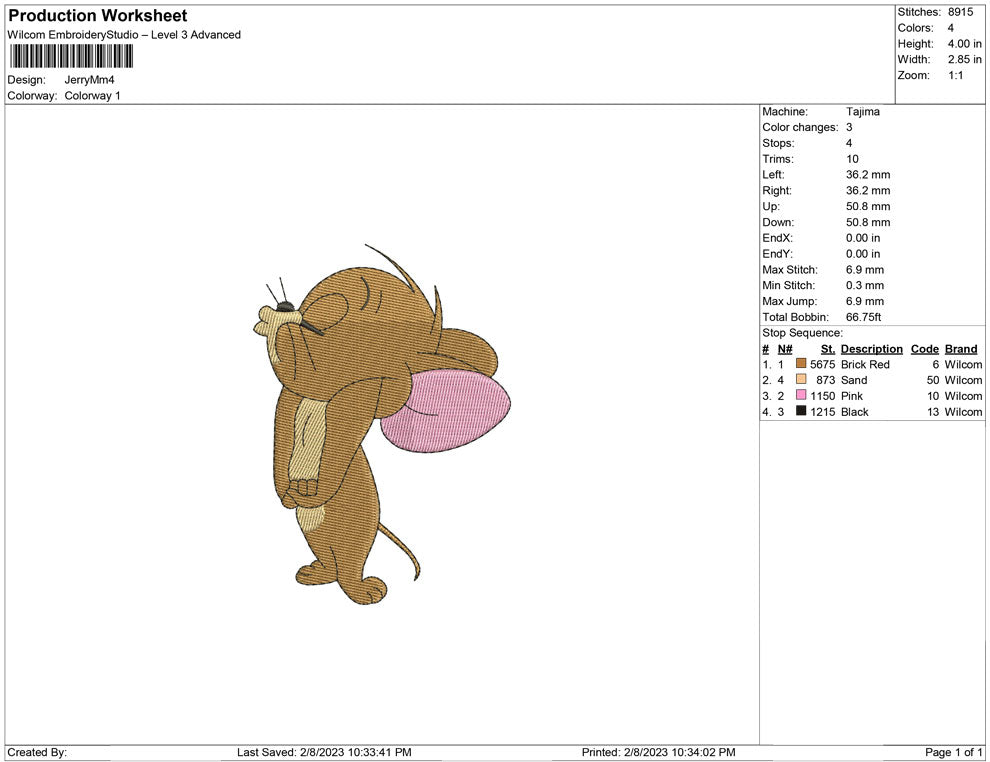Click the Sand color swatch
990x762 pixels.
[801, 379]
